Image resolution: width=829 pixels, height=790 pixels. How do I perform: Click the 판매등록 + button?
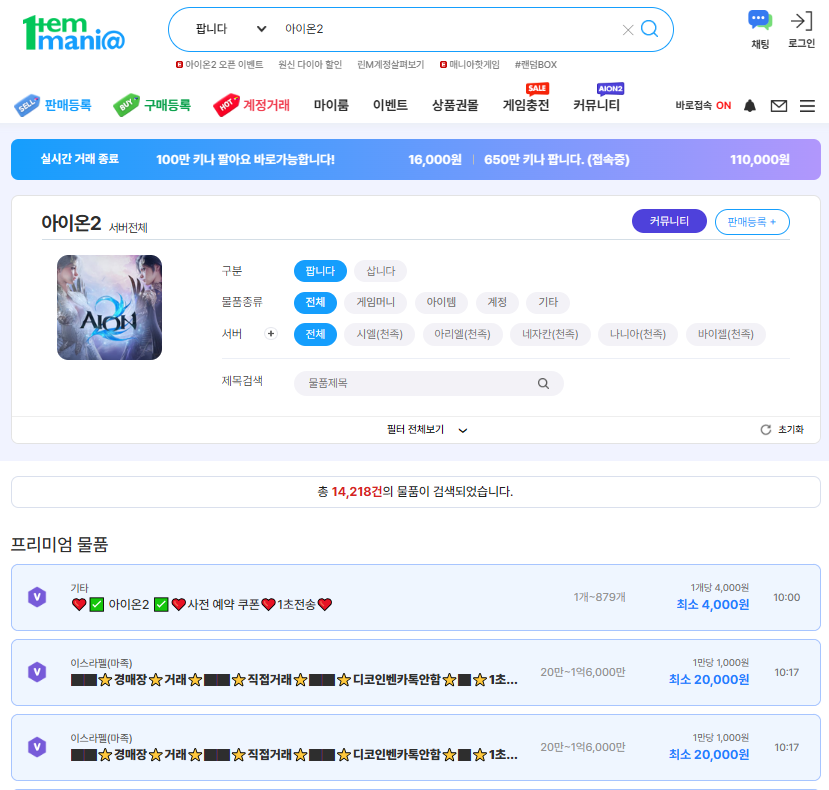(752, 222)
